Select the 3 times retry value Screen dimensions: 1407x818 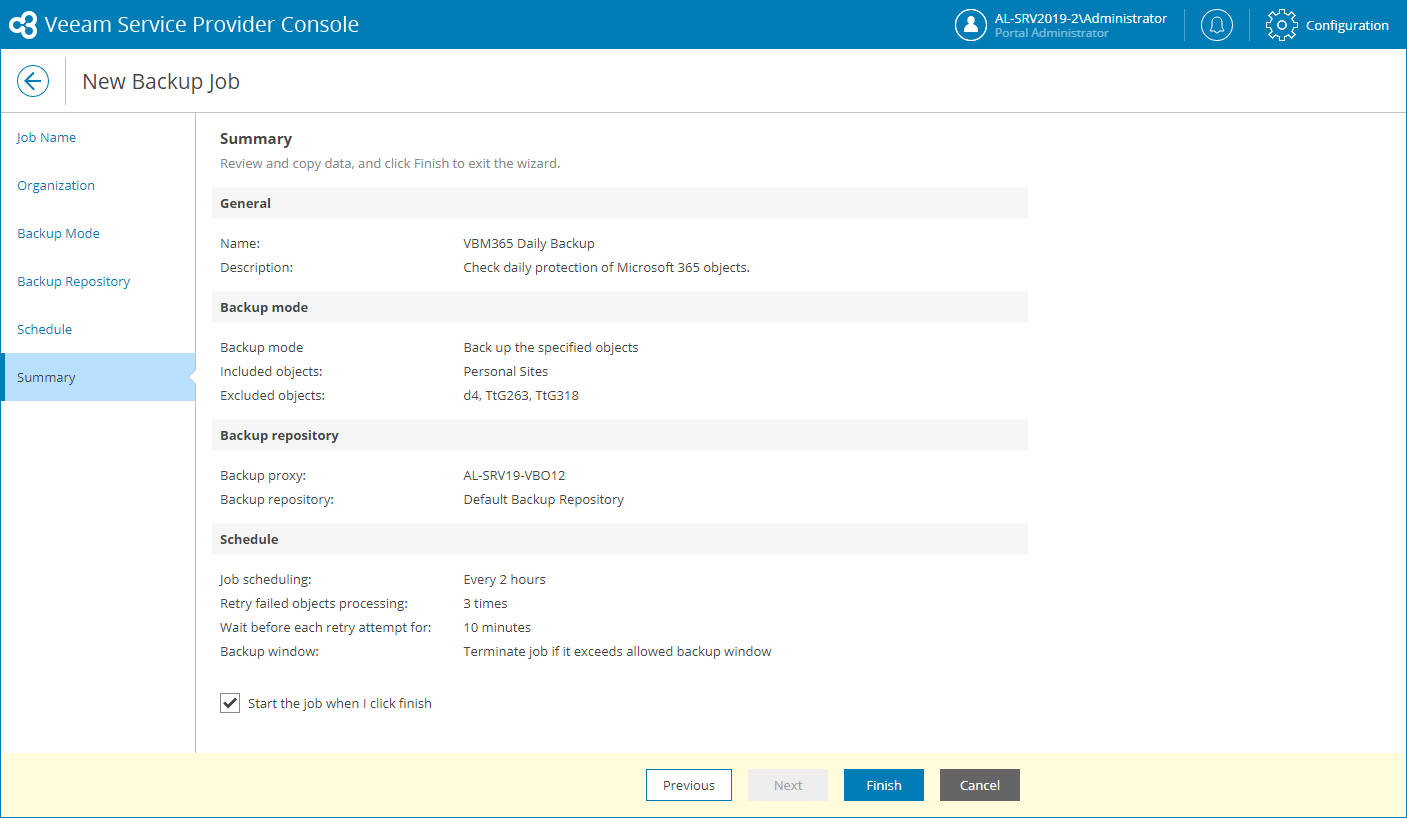(486, 603)
